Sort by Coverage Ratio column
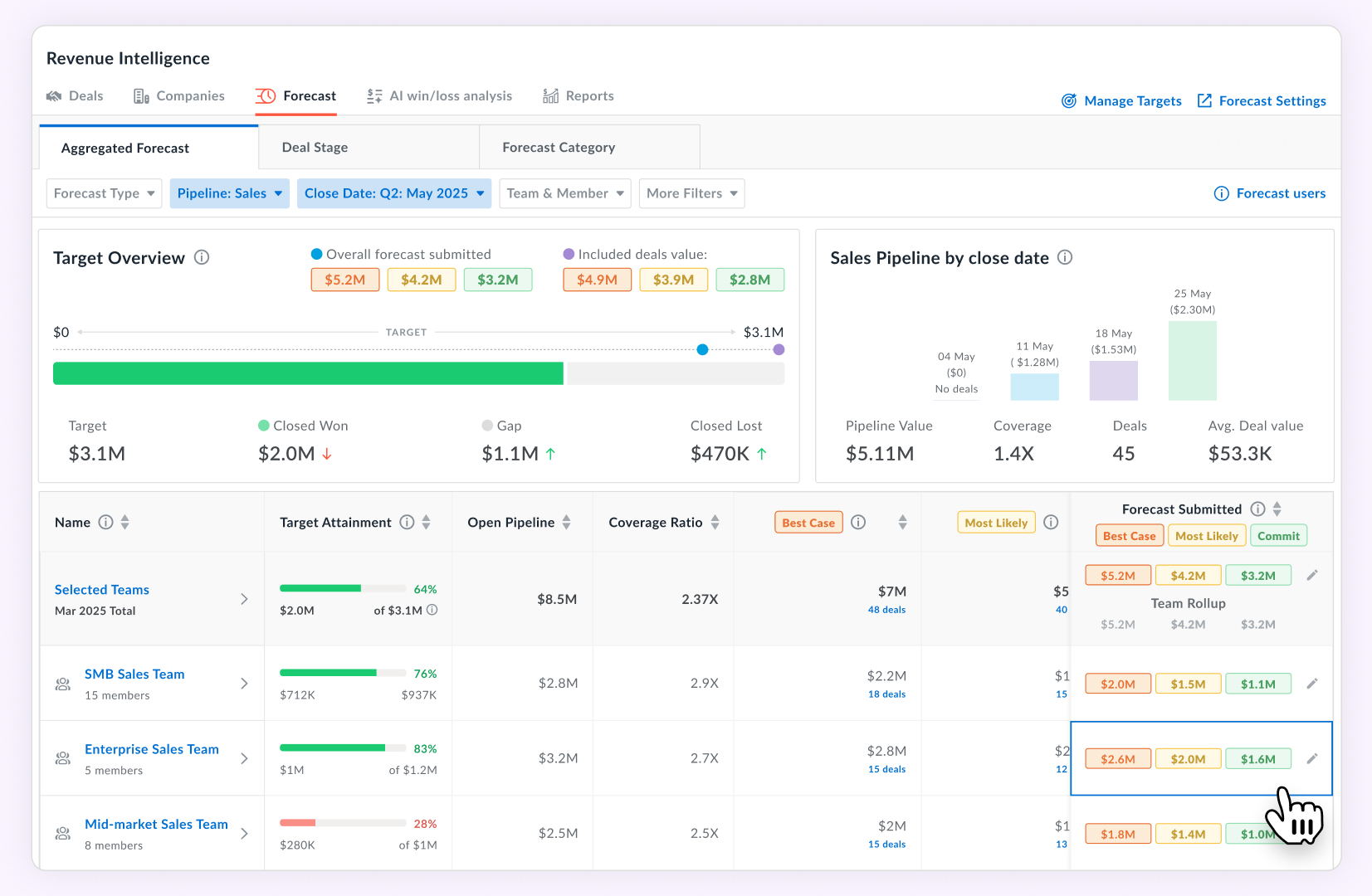 715,522
